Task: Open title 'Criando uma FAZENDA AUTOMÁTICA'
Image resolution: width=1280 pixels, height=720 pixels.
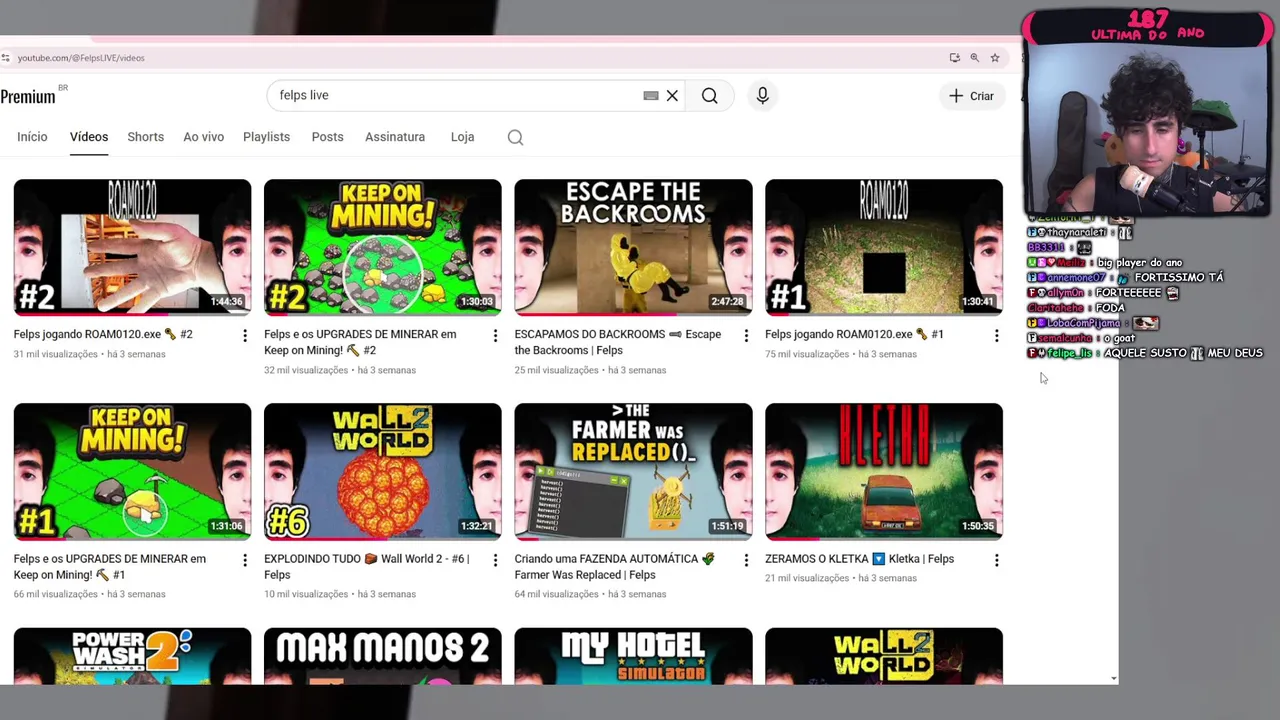Action: (x=615, y=566)
